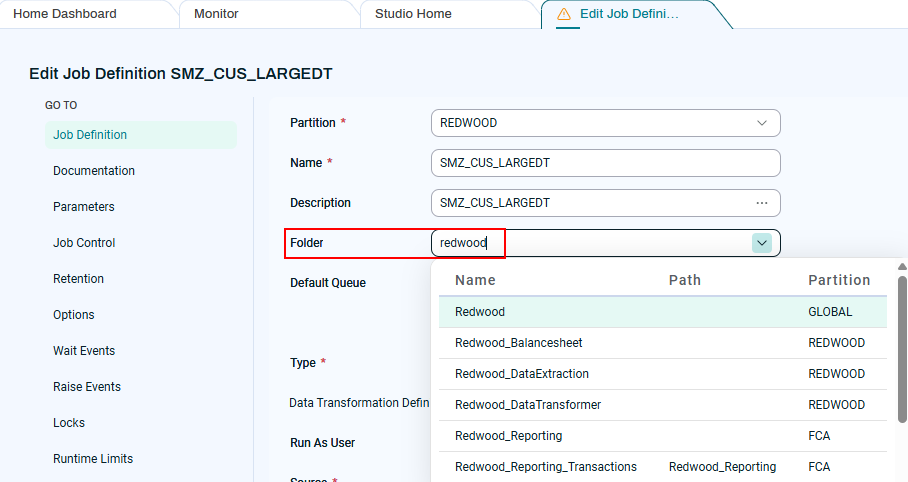Open the Raise Events section

point(87,386)
